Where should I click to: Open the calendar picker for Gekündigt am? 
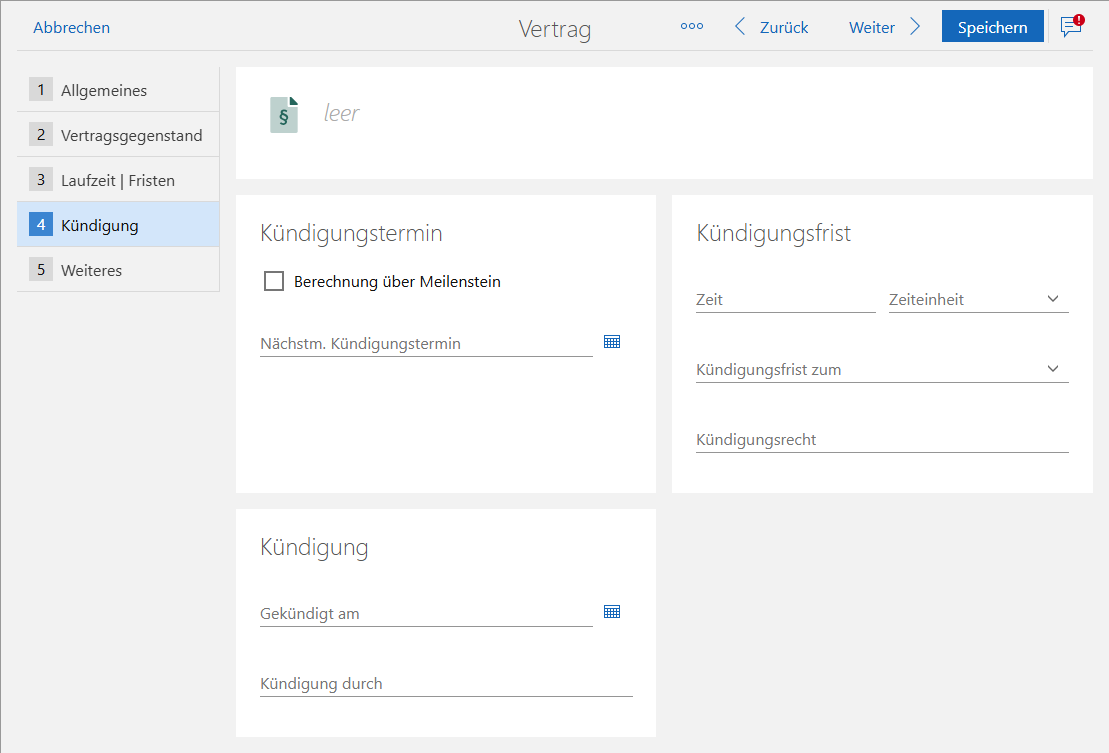tap(611, 611)
